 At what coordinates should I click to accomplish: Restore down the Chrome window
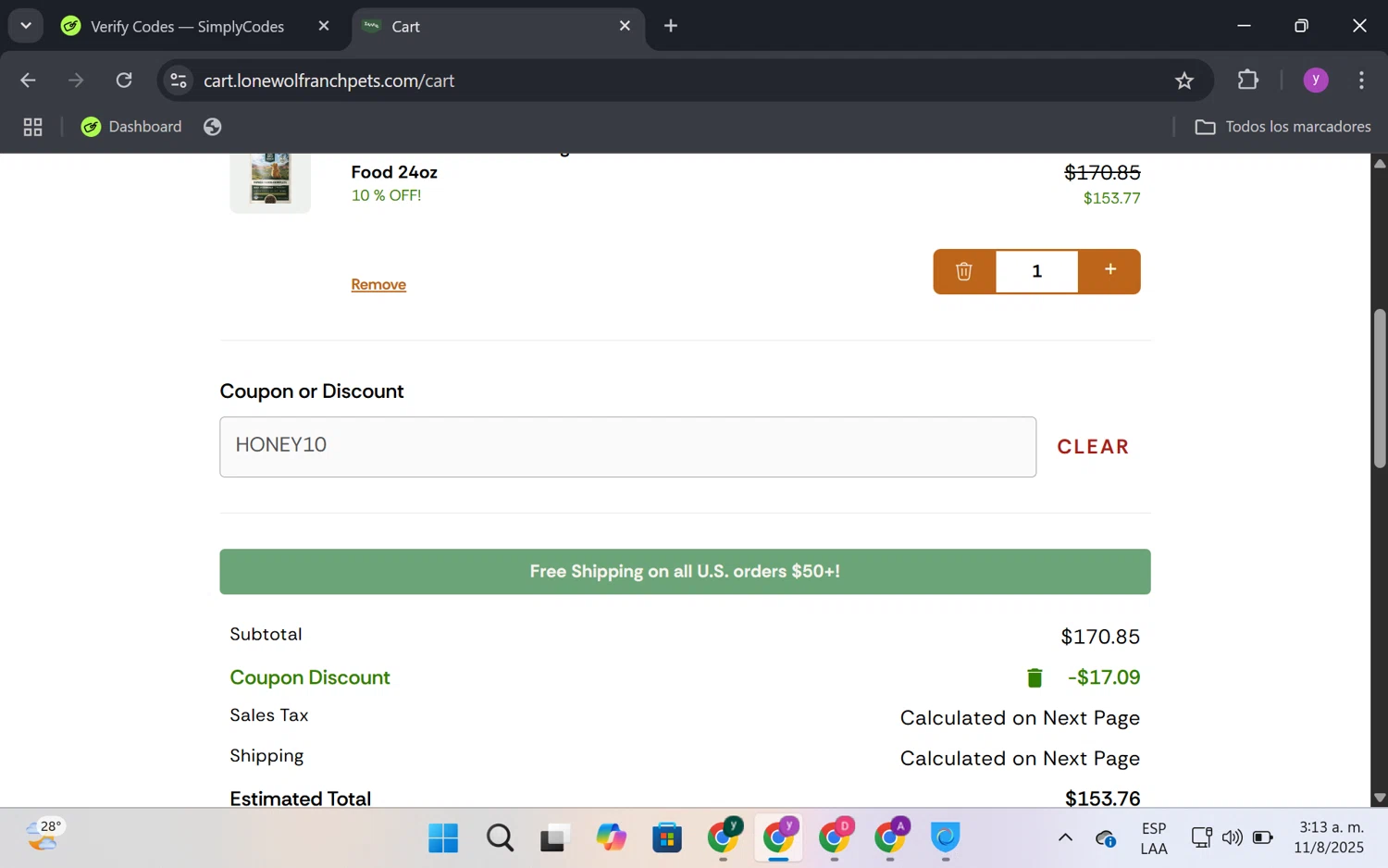[x=1301, y=26]
